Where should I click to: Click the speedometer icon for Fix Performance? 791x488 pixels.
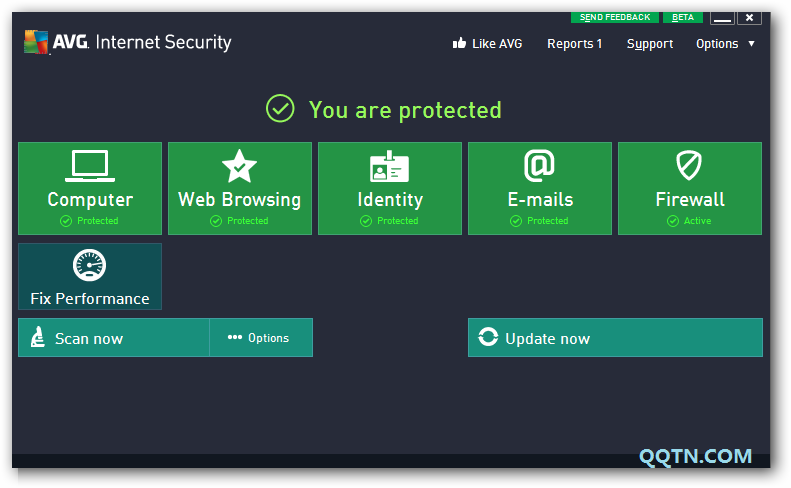90,266
